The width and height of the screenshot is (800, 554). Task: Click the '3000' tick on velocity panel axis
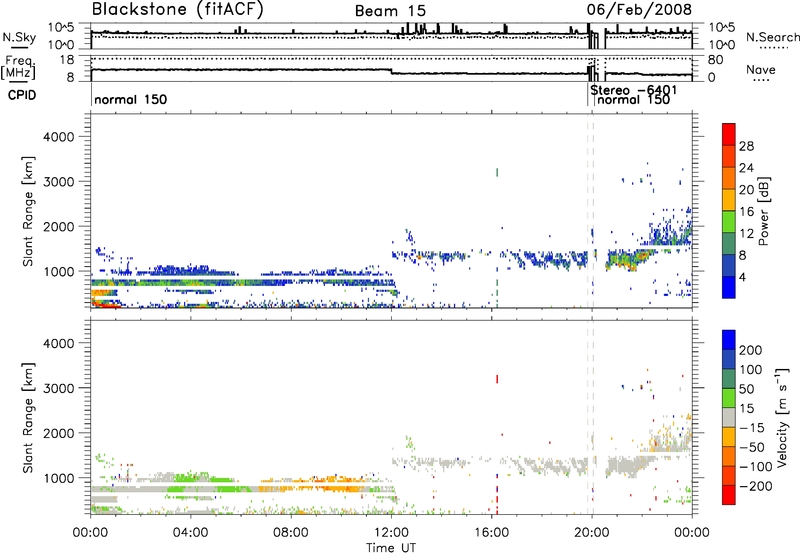click(58, 388)
